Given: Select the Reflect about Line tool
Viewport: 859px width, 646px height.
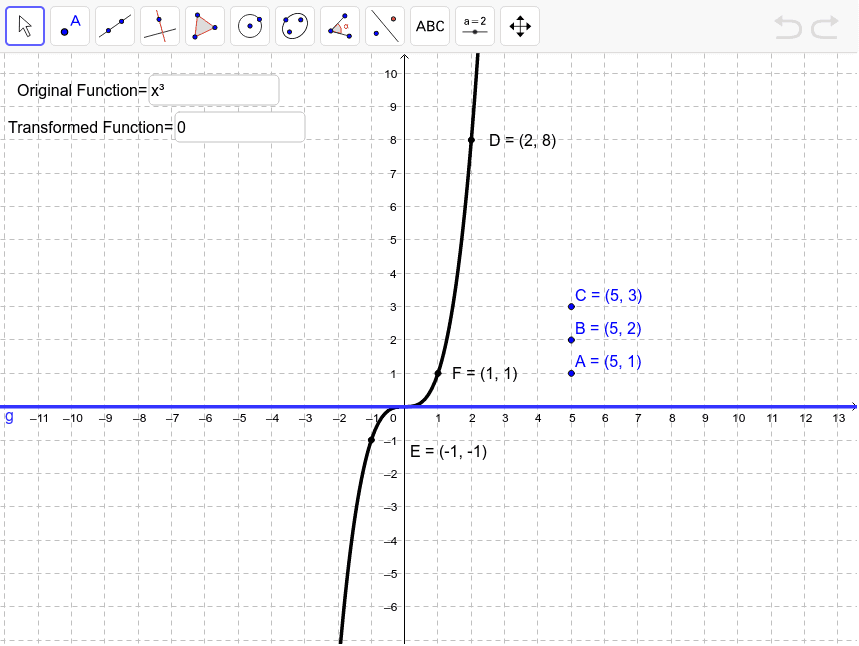Looking at the screenshot, I should tap(385, 26).
